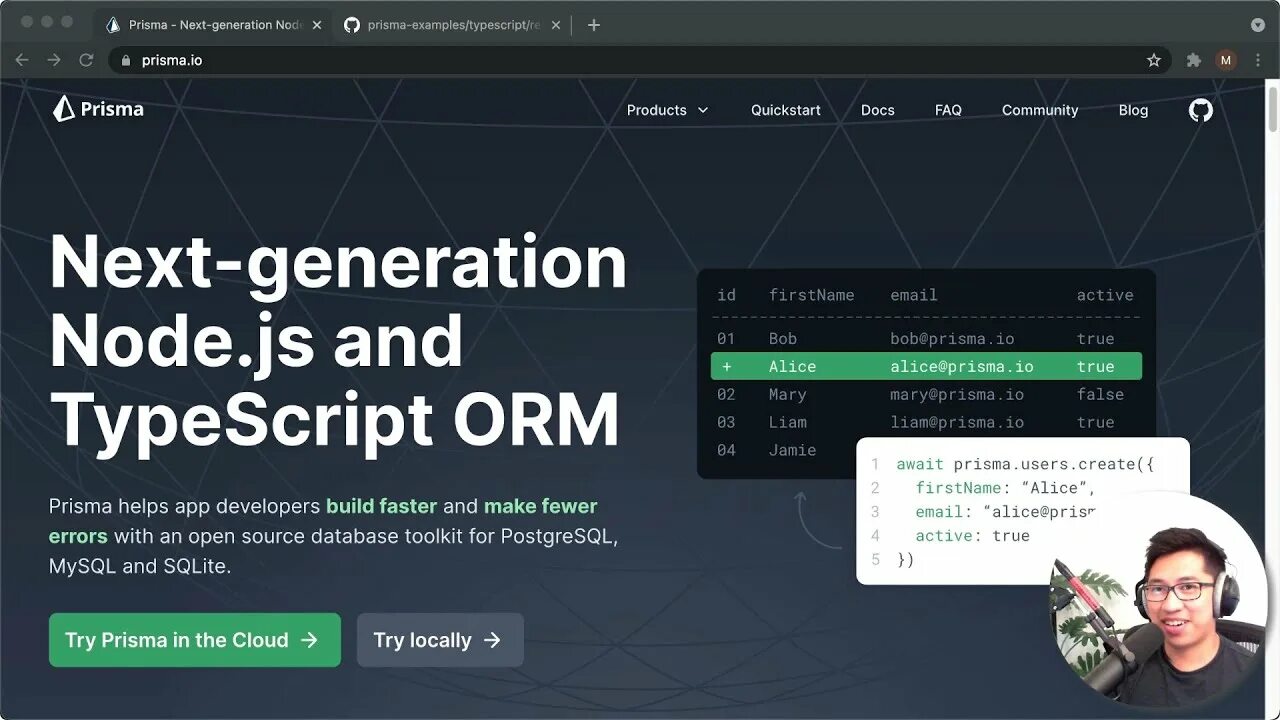Open a new tab with the plus icon
1280x720 pixels.
(594, 25)
